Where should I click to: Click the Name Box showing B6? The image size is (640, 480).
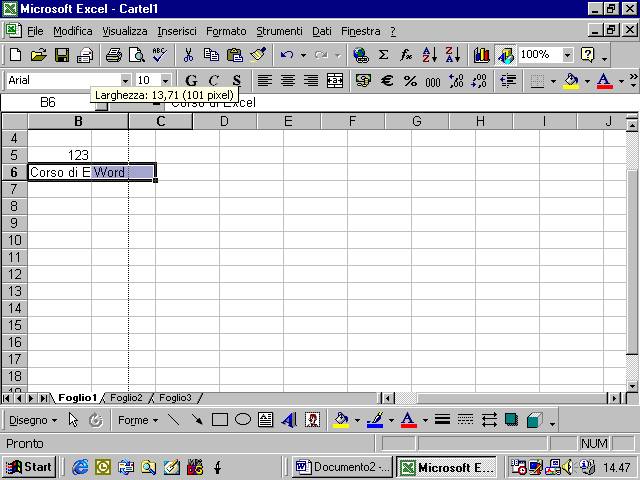coord(48,102)
